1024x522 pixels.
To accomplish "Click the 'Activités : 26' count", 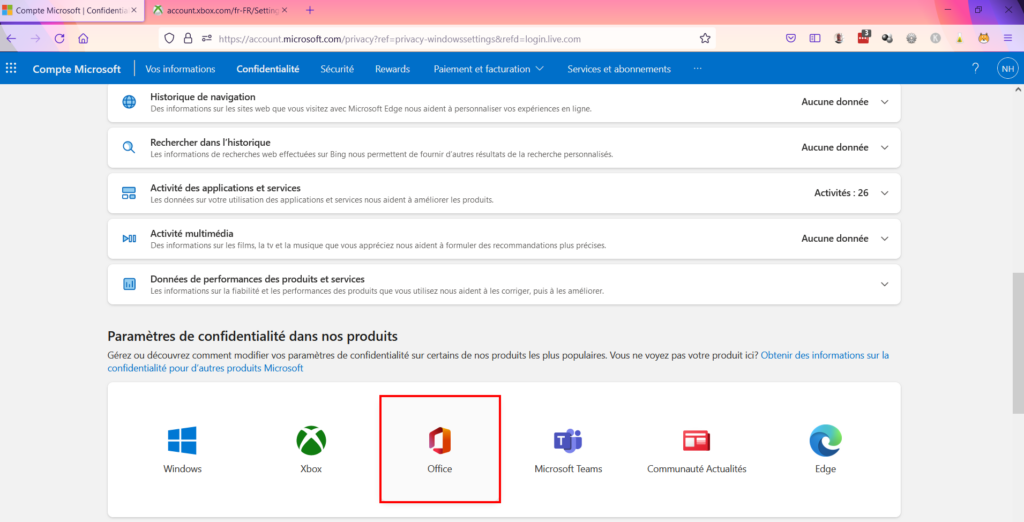I will pos(841,193).
